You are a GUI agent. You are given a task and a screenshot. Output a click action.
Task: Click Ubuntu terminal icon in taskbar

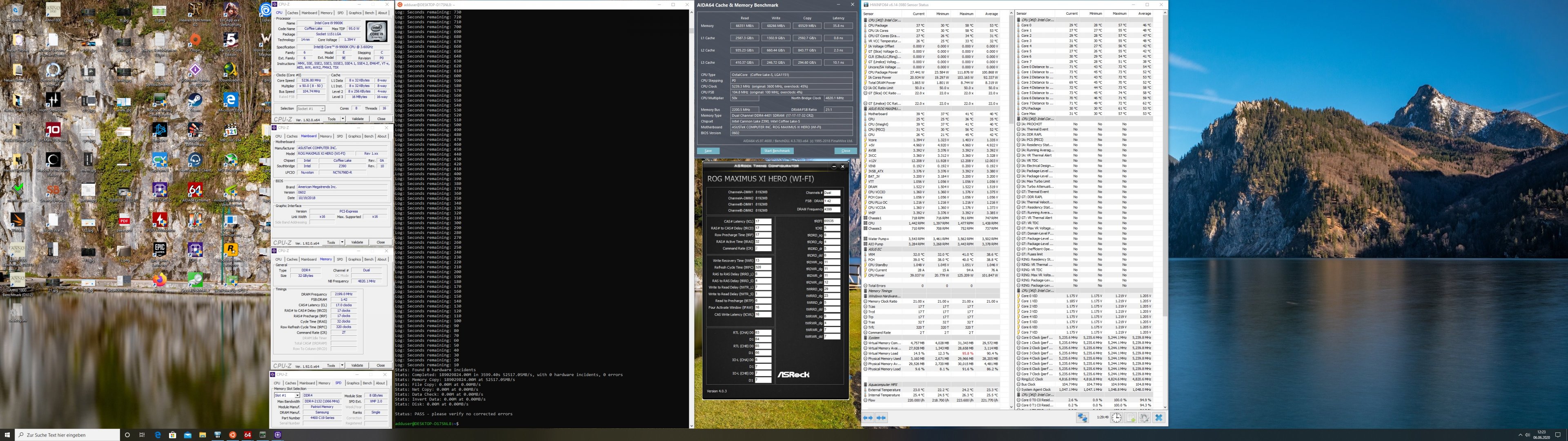pos(232,435)
